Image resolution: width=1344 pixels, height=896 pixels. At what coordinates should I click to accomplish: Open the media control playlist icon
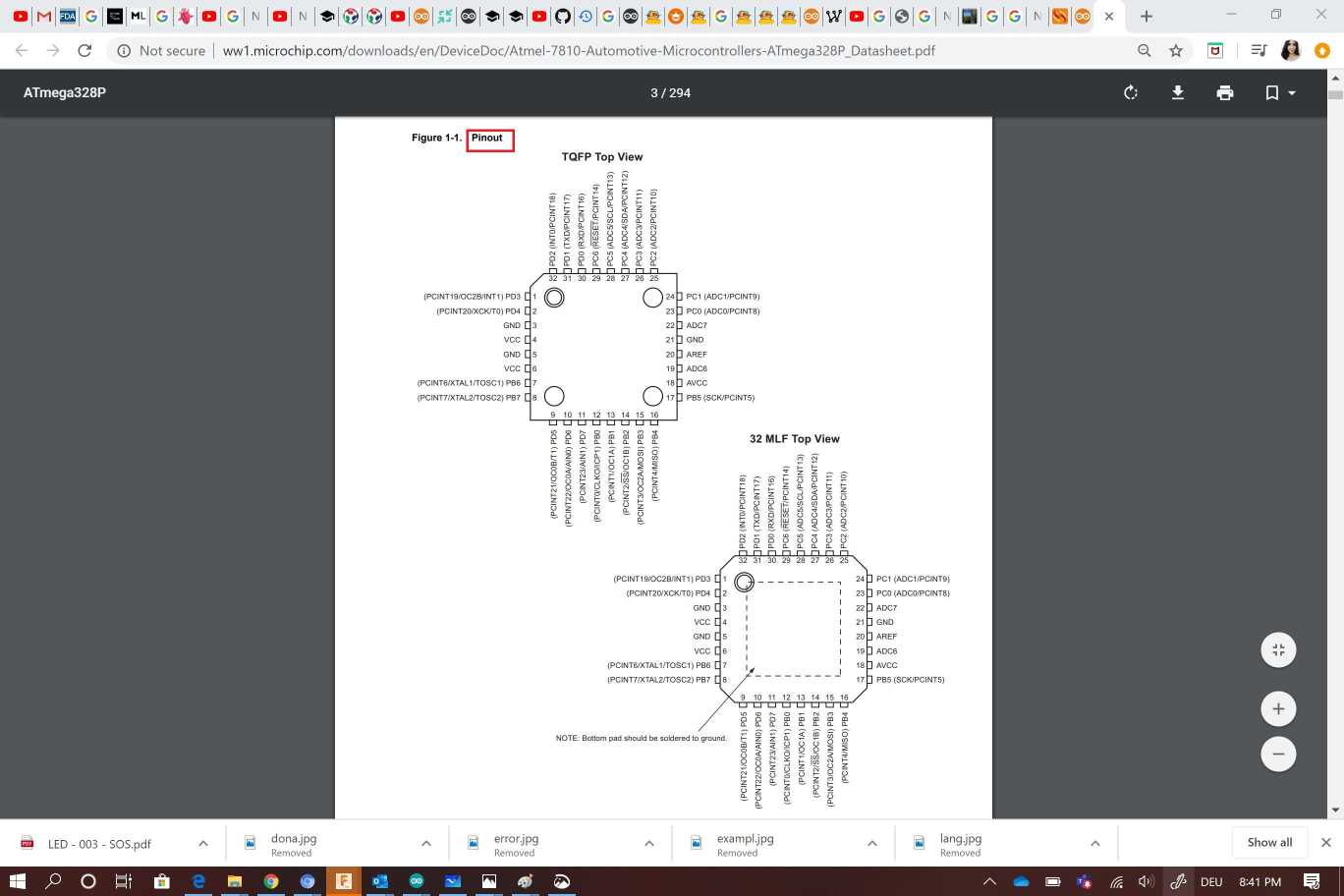click(x=1259, y=50)
